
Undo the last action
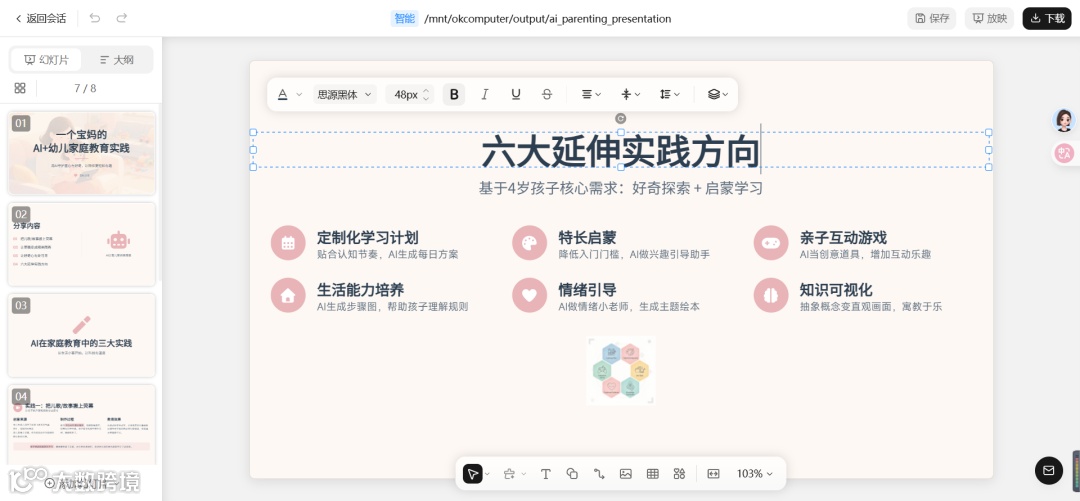95,19
